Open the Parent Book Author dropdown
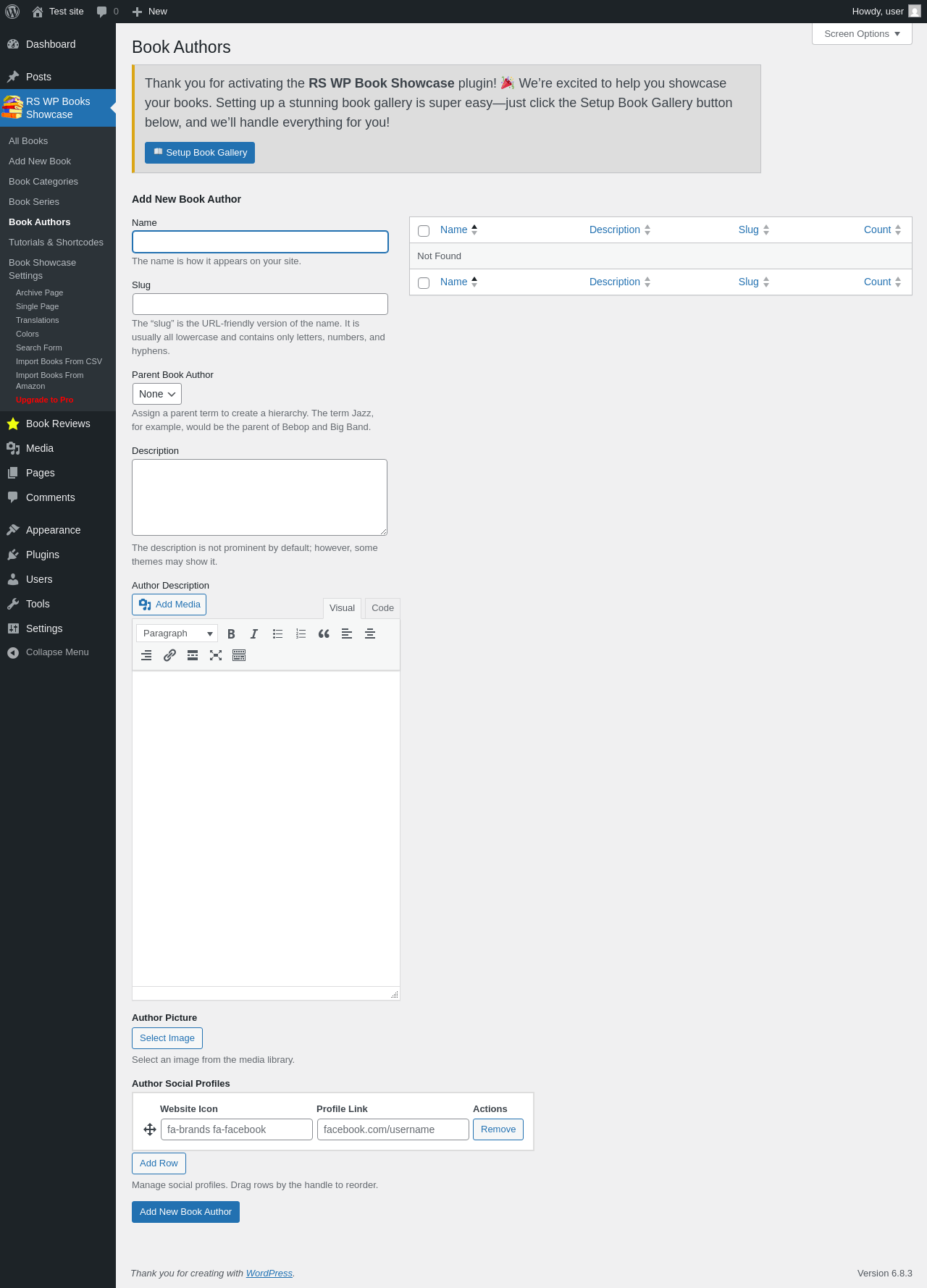The image size is (927, 1288). pyautogui.click(x=157, y=394)
